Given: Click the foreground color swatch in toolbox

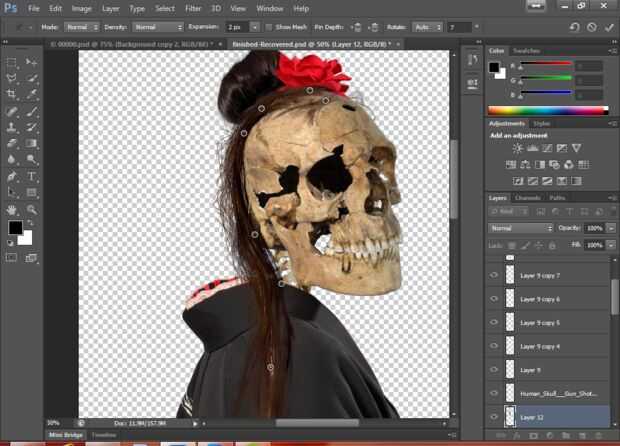Looking at the screenshot, I should point(15,227).
